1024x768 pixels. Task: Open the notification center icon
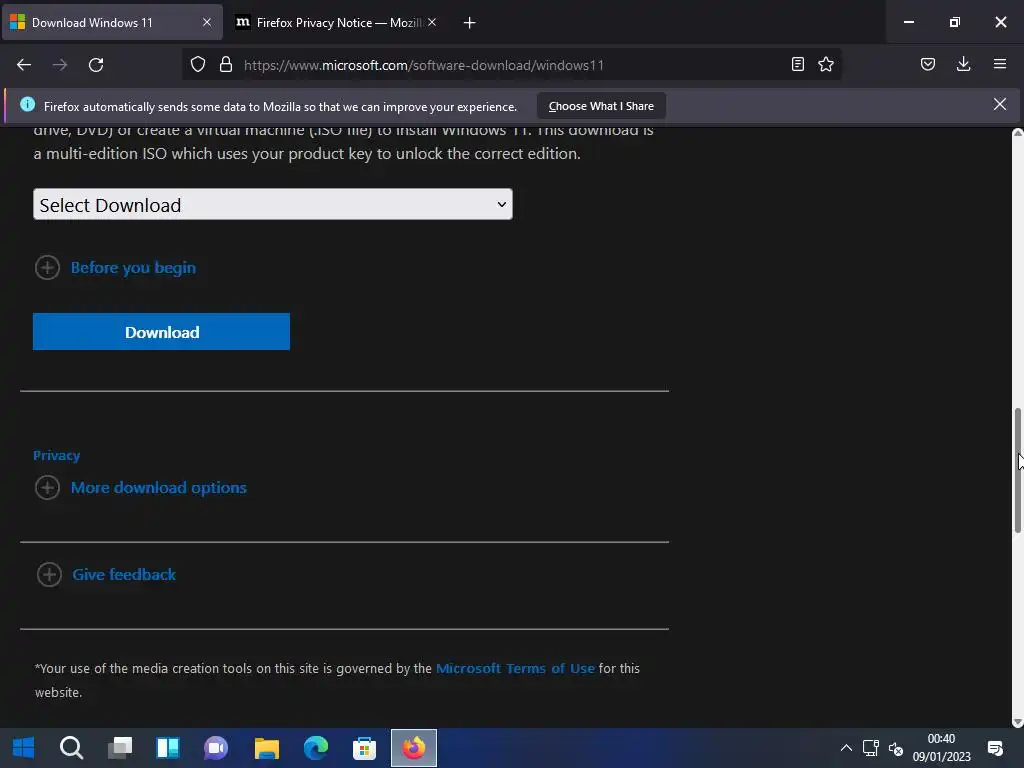(995, 748)
